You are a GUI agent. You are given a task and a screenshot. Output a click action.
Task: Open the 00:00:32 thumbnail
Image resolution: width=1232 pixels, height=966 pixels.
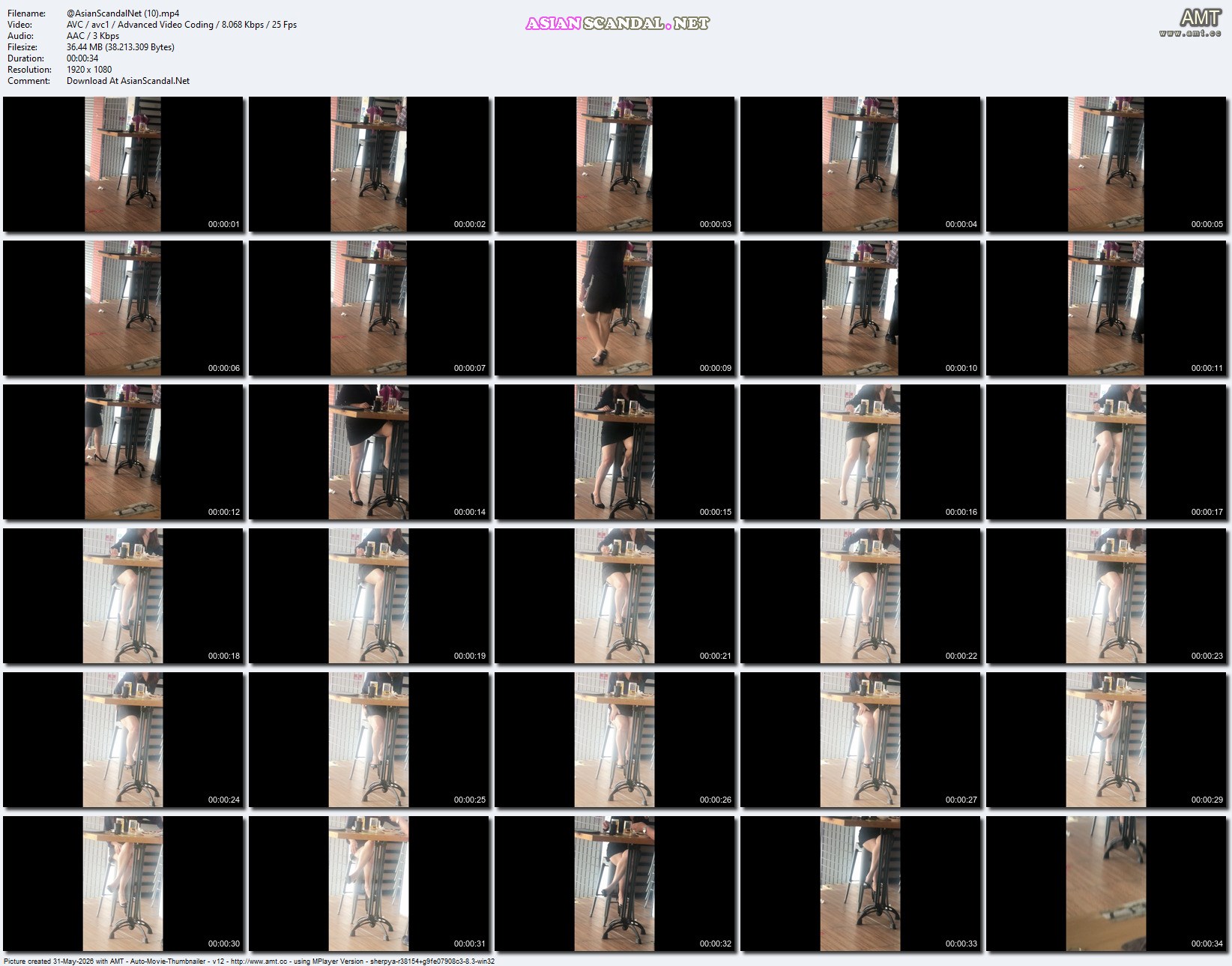(x=615, y=884)
